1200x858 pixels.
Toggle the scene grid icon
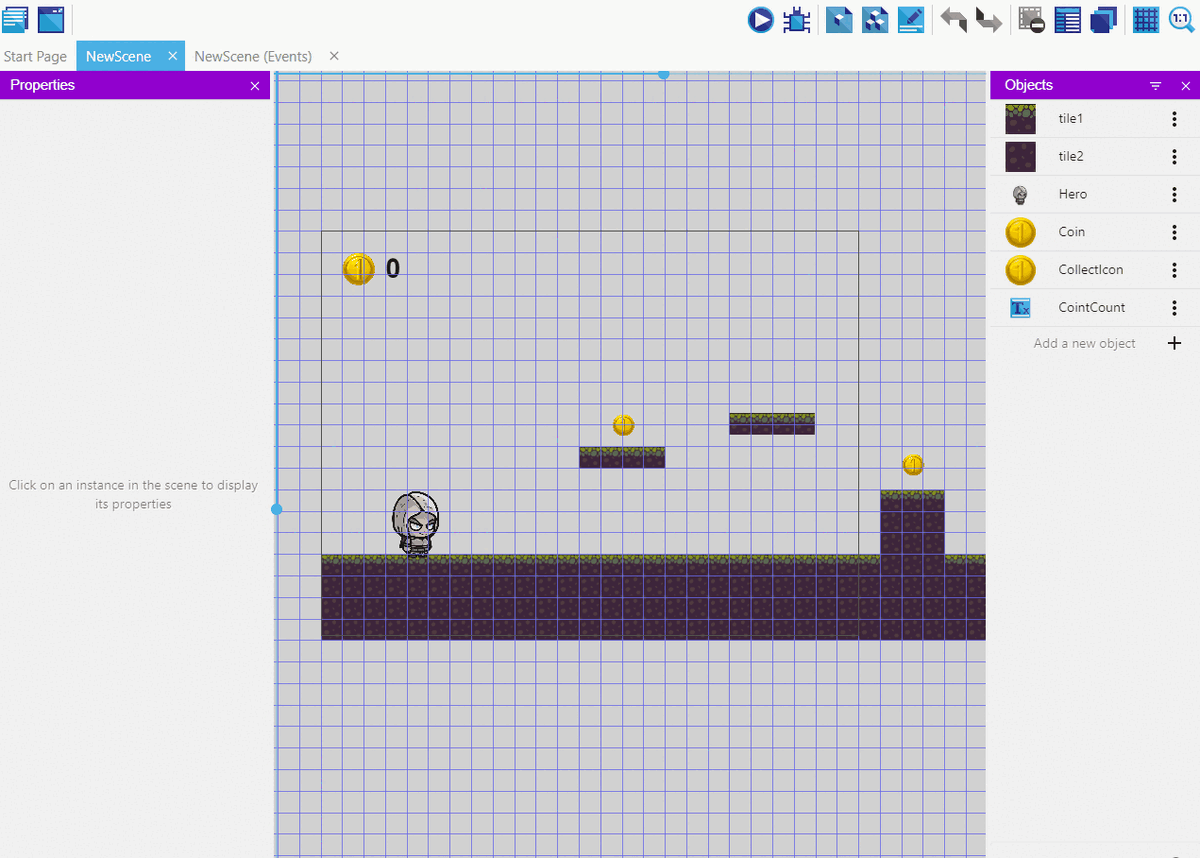point(1145,19)
